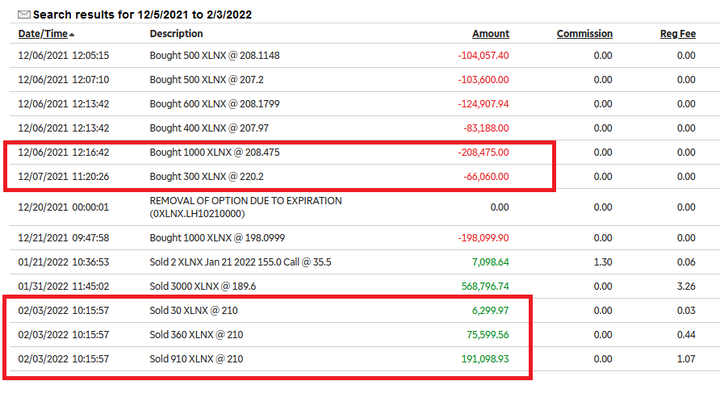Select 'Bought 1000 XLNX @ 198.0999' description
This screenshot has height=406, width=720.
(x=217, y=238)
